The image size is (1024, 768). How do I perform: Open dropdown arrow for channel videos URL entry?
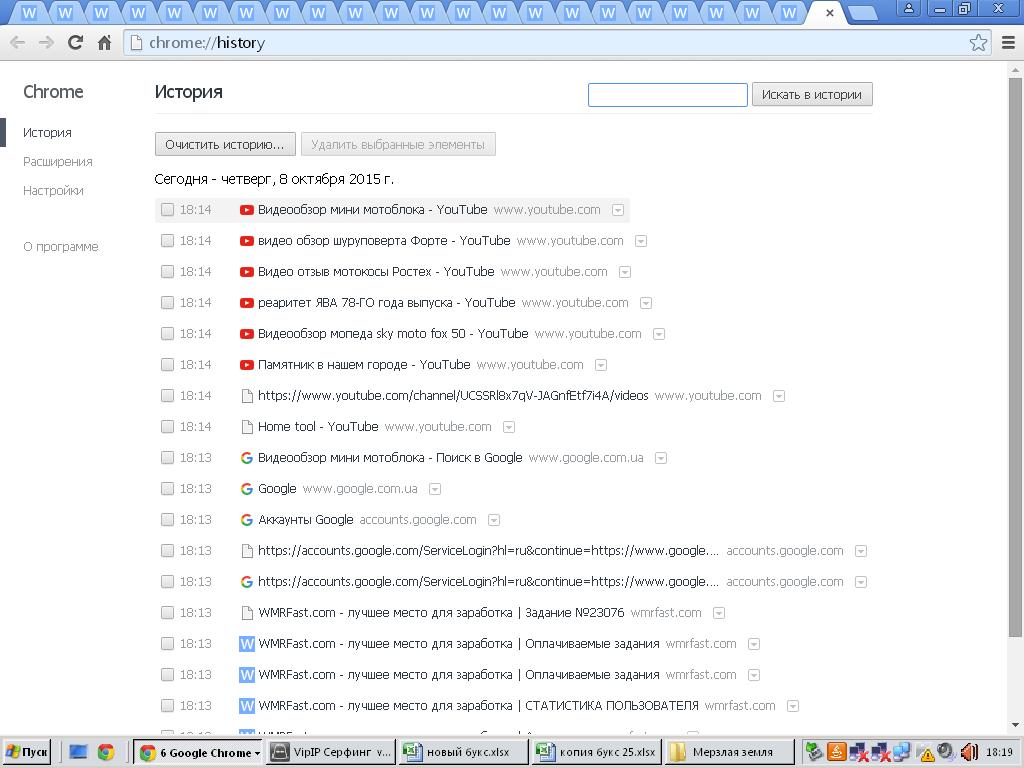(x=778, y=396)
